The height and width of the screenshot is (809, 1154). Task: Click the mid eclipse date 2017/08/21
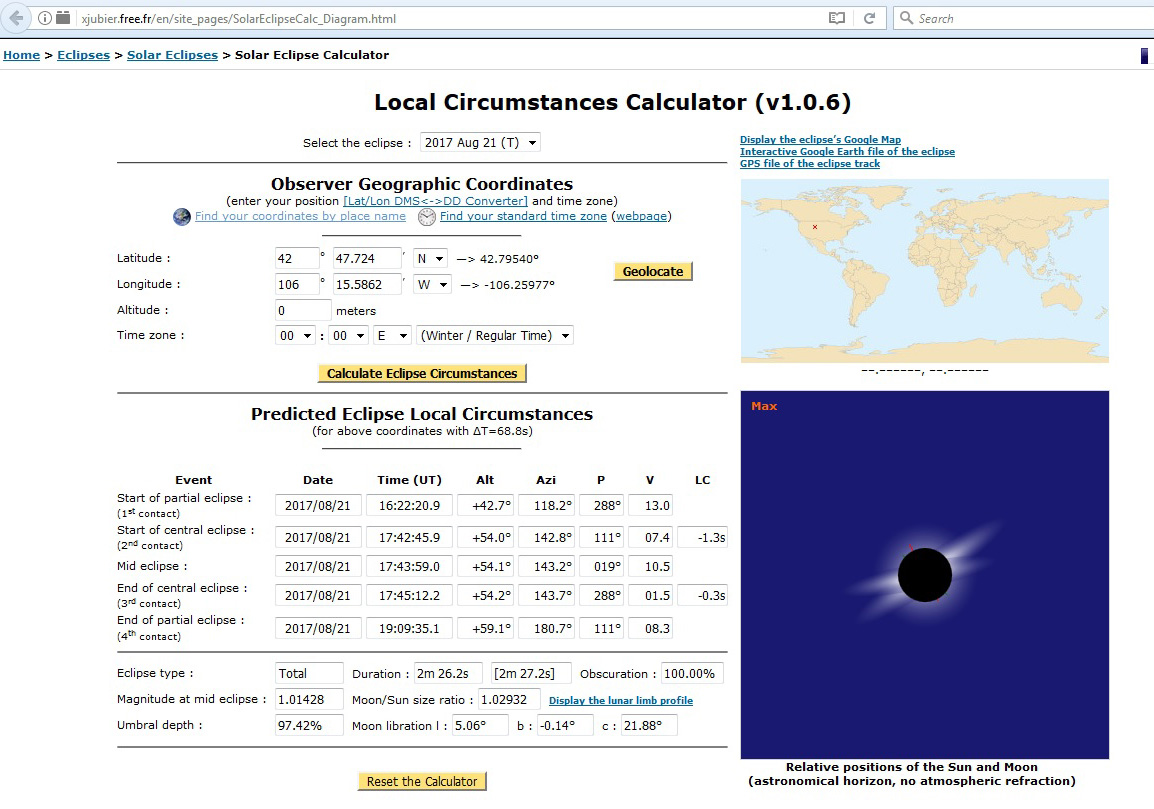pos(318,566)
